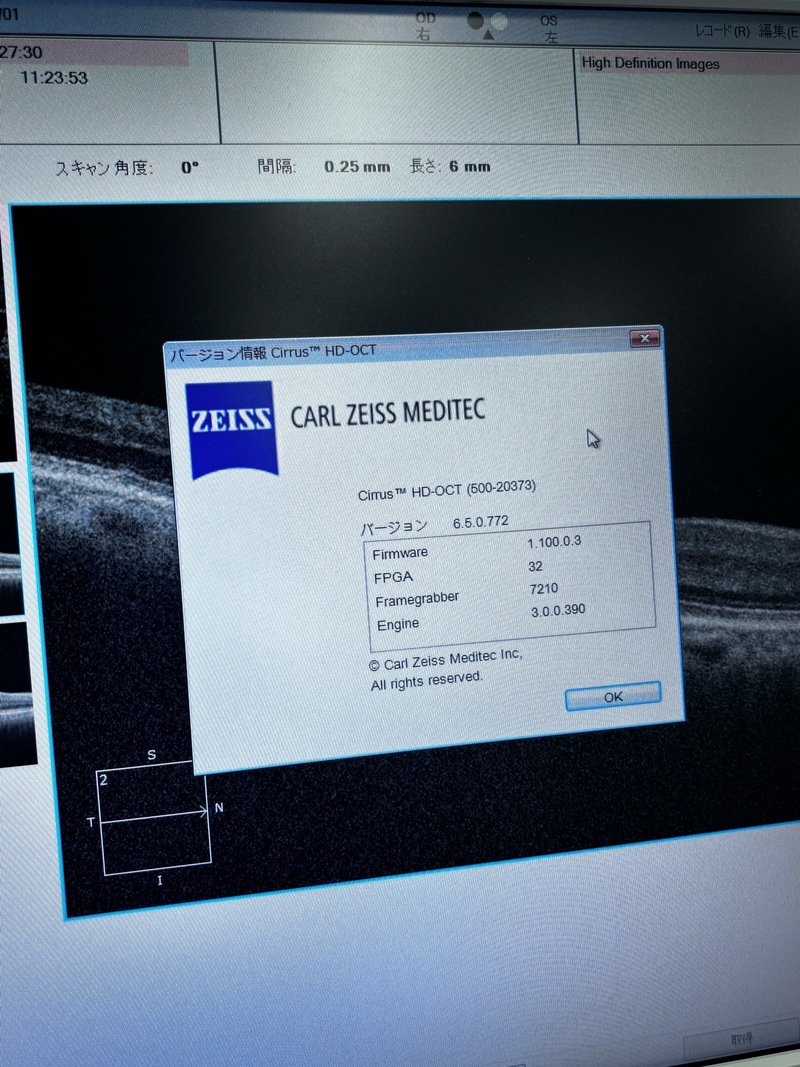Click the version number 6.5.0.772 text
The width and height of the screenshot is (800, 1067).
[x=480, y=522]
